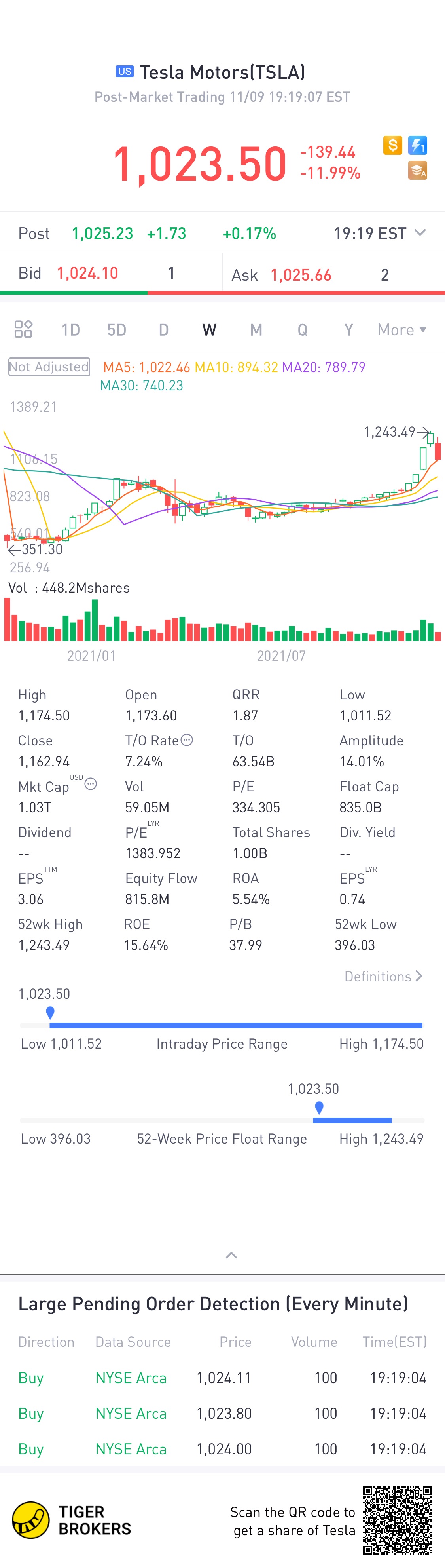Image resolution: width=445 pixels, height=1568 pixels.
Task: Open Mkt Cap currency options icon
Action: tap(91, 784)
